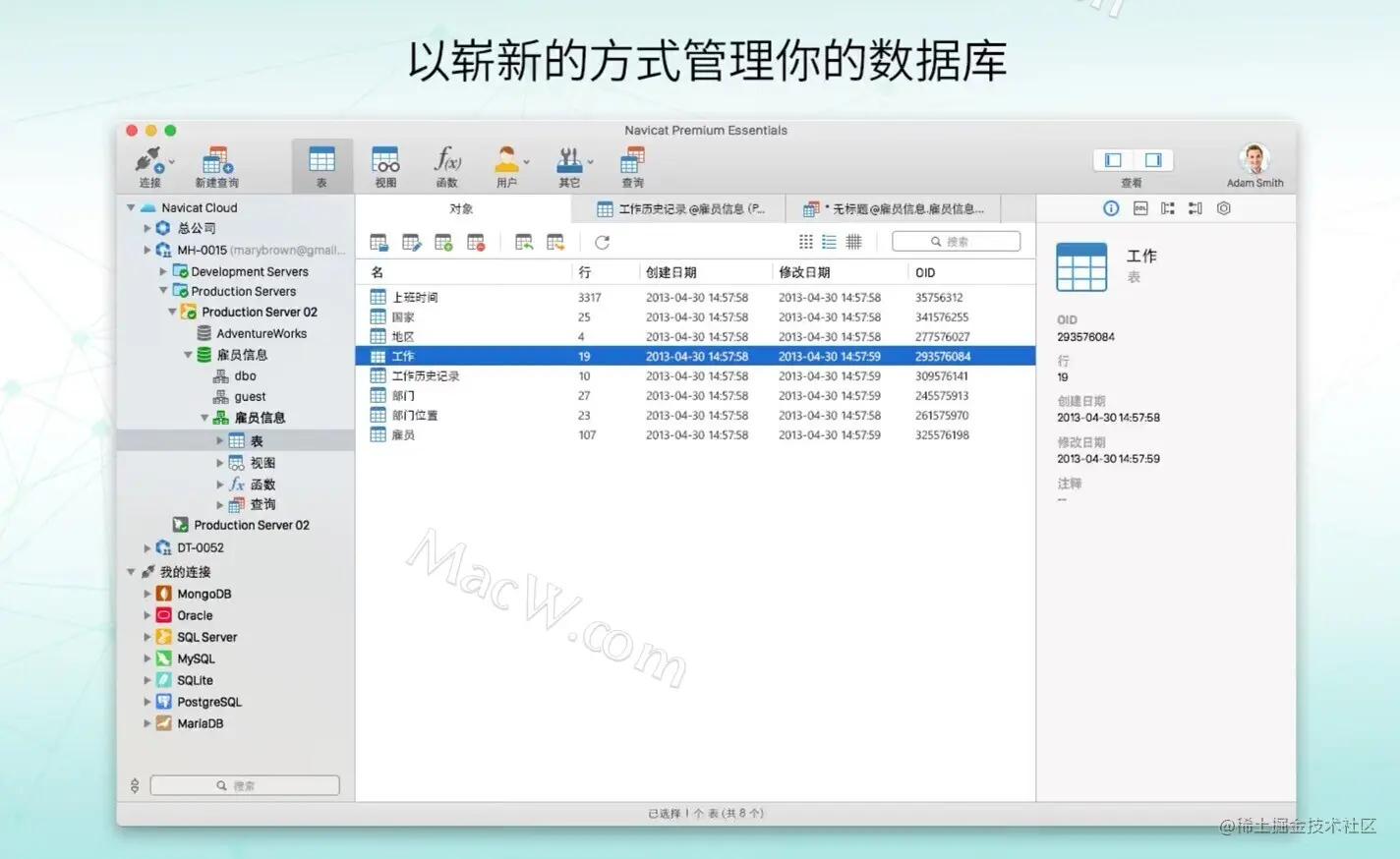The width and height of the screenshot is (1400, 859).
Task: Expand the DT-0052 node
Action: (147, 548)
